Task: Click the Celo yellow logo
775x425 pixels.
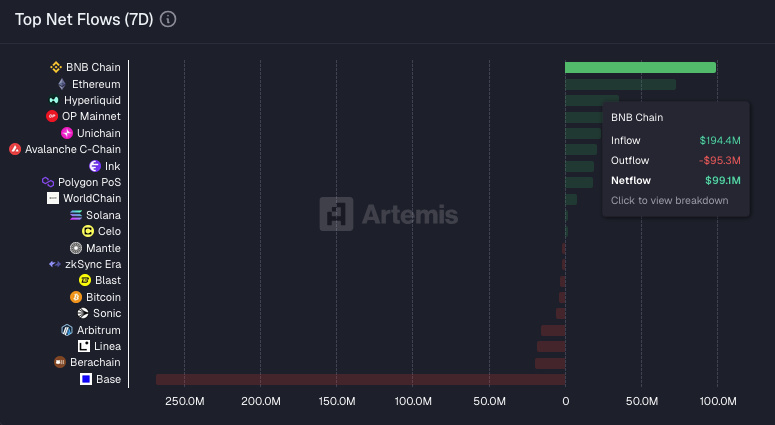Action: click(x=88, y=231)
